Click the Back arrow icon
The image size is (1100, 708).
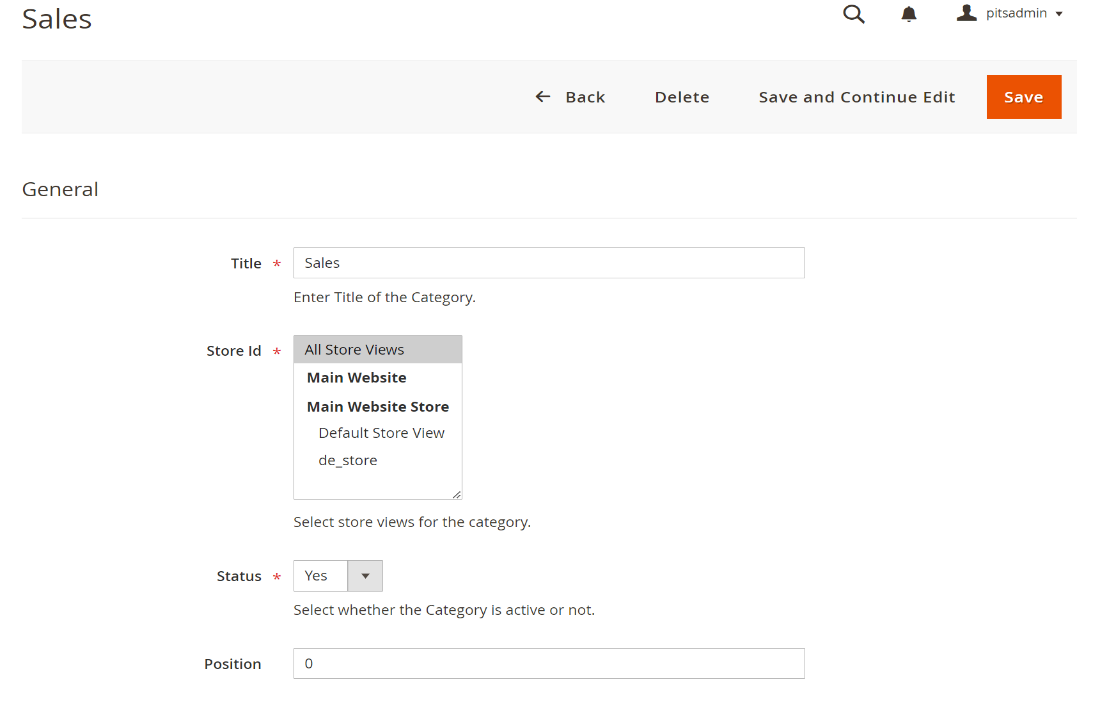543,97
